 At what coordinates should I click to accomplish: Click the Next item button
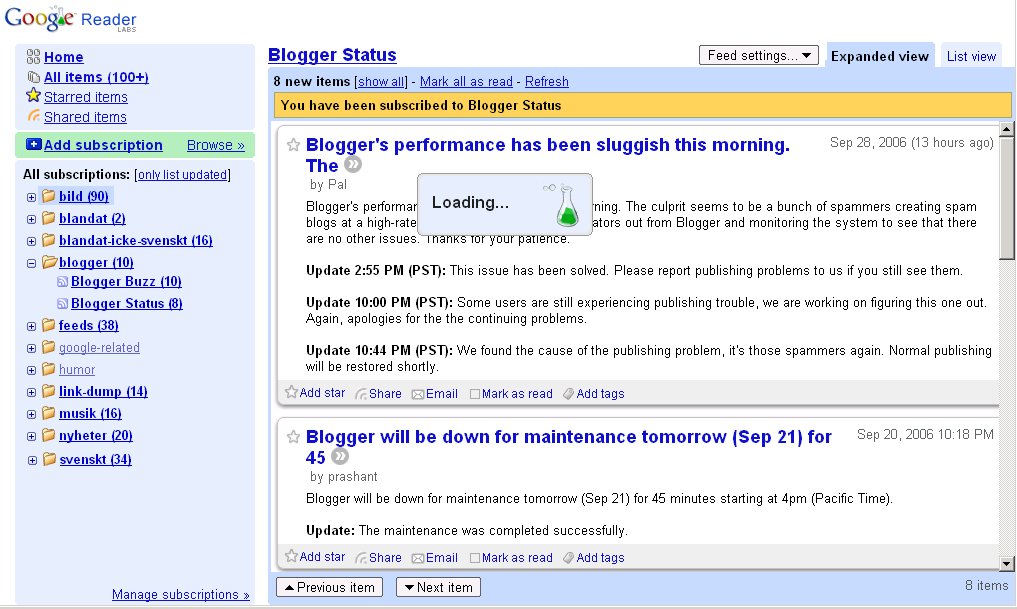point(438,587)
